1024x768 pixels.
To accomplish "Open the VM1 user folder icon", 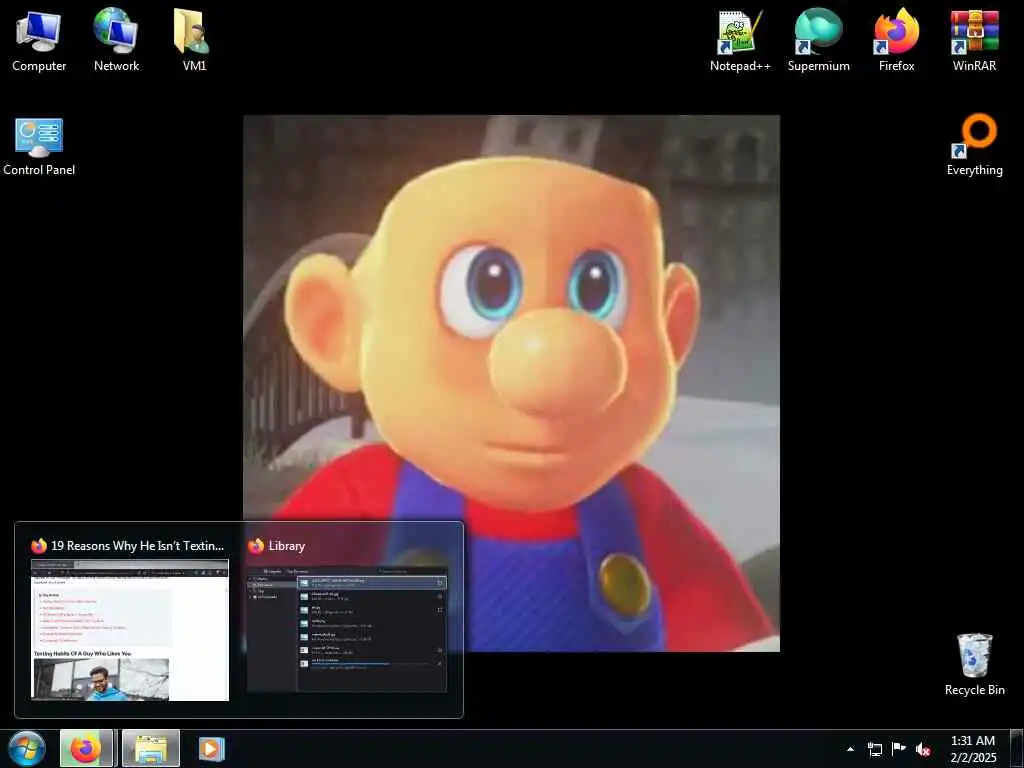I will [x=193, y=40].
